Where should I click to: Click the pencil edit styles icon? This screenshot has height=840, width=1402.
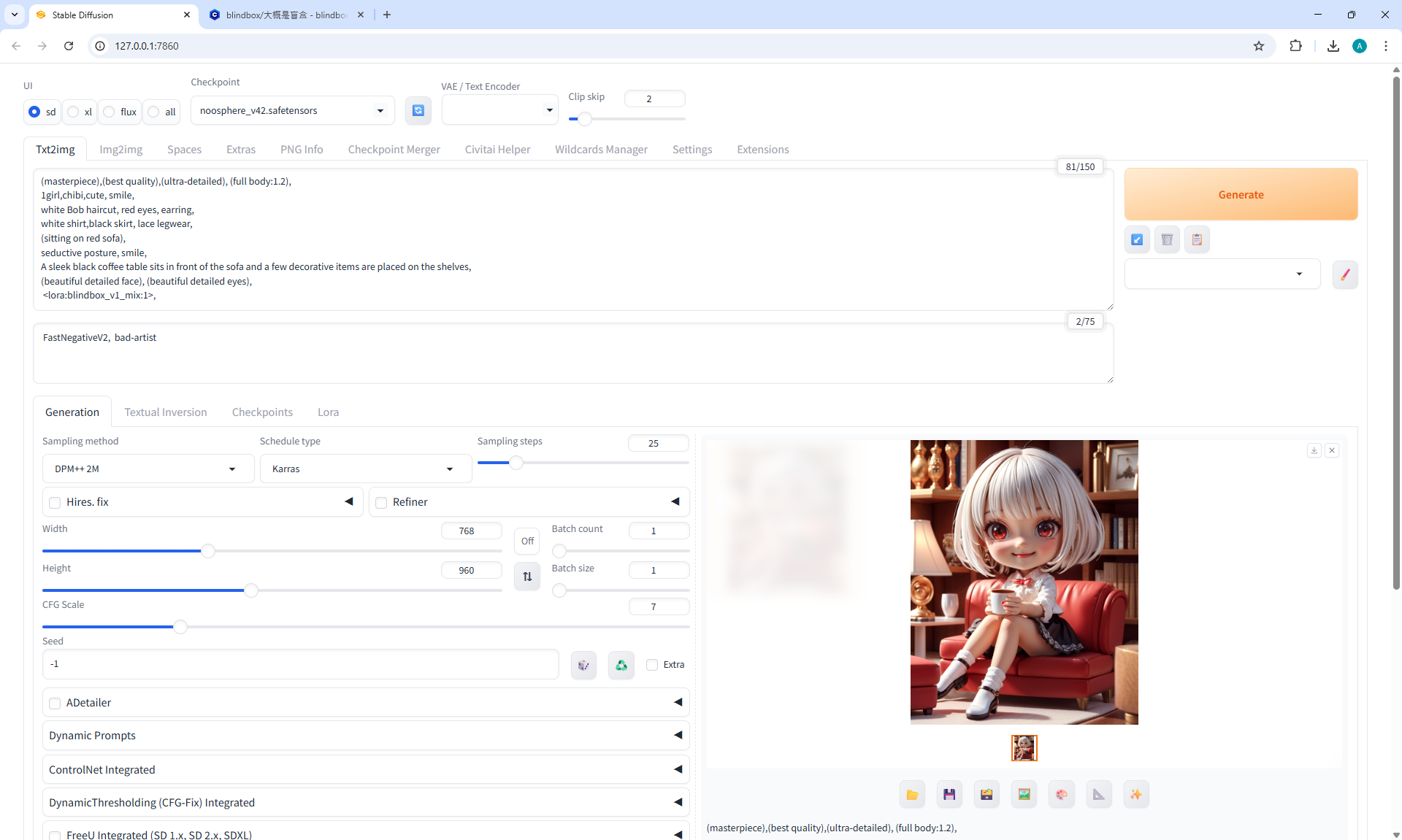point(1344,274)
